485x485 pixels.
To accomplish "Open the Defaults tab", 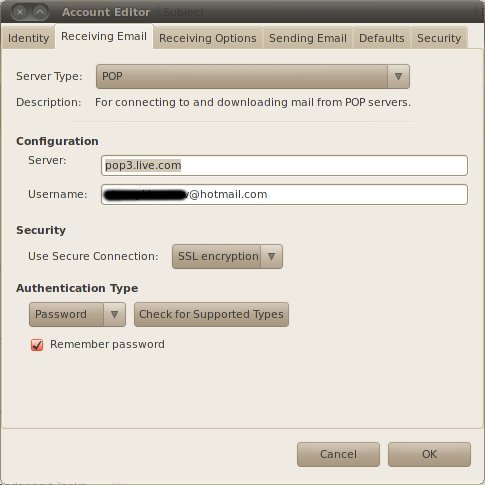I will [381, 38].
